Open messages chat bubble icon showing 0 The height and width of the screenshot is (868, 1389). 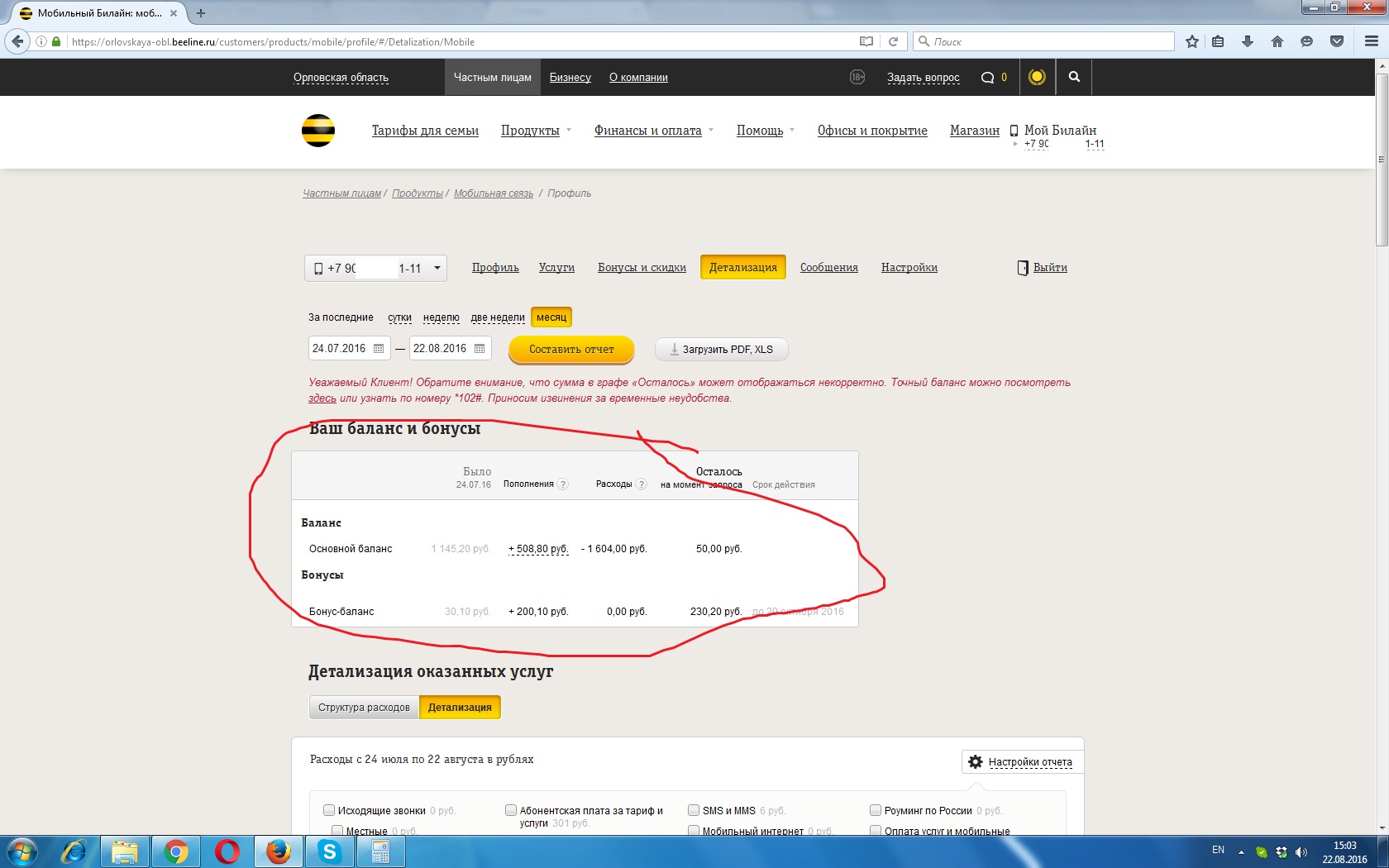[987, 78]
